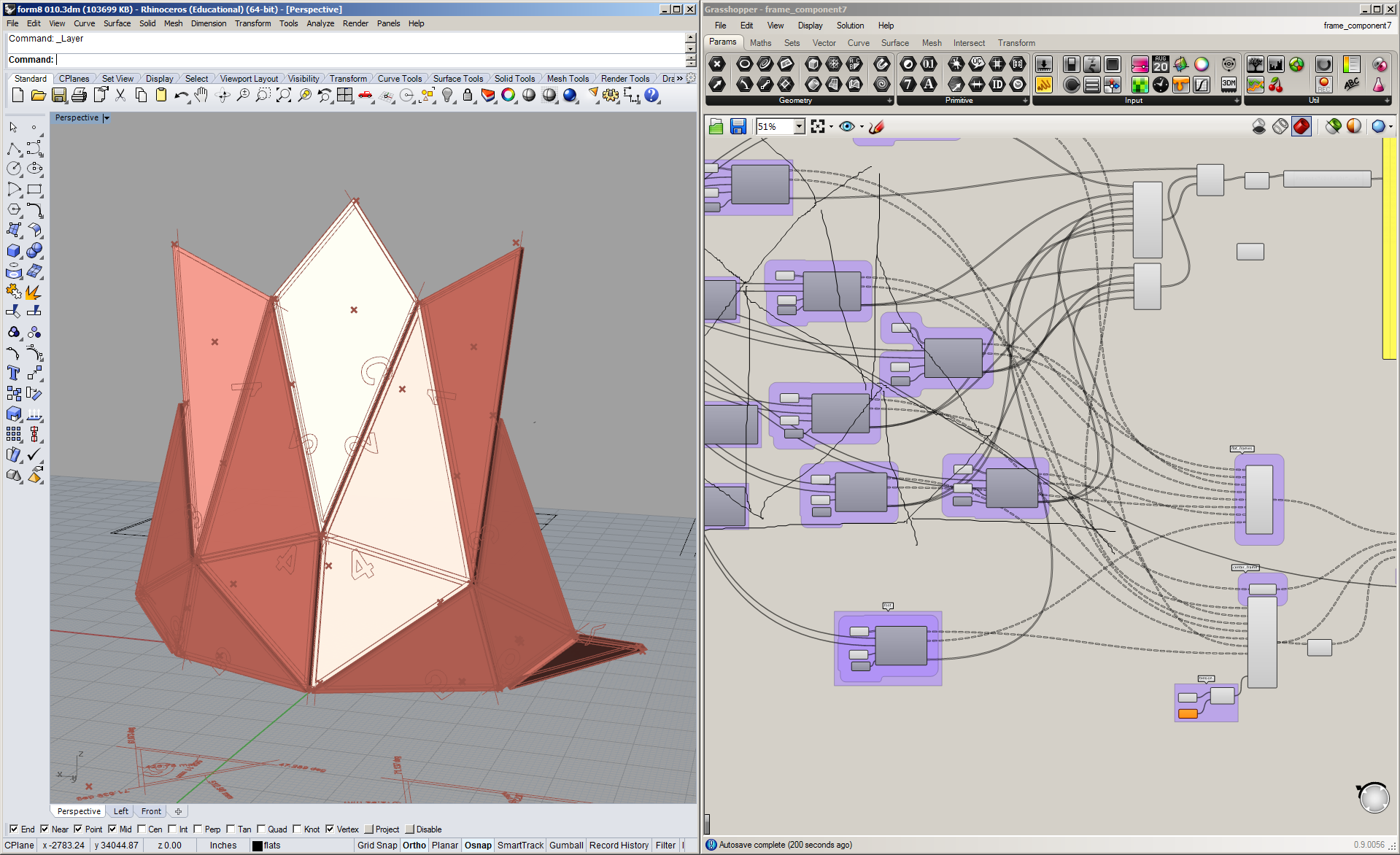Expand the Grasshopper eye view options arrow
The height and width of the screenshot is (855, 1400).
tap(862, 127)
